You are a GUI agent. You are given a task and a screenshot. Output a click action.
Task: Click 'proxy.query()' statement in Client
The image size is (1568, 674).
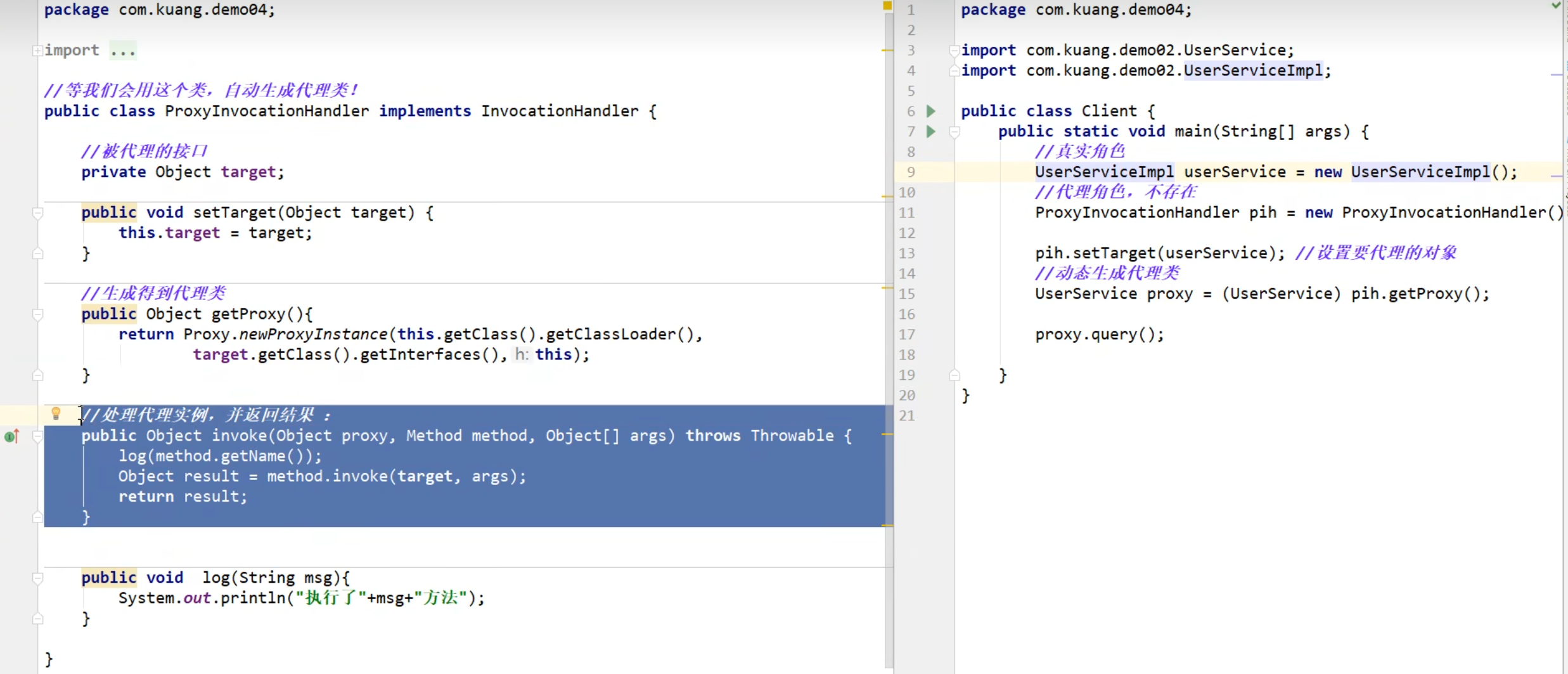1100,334
